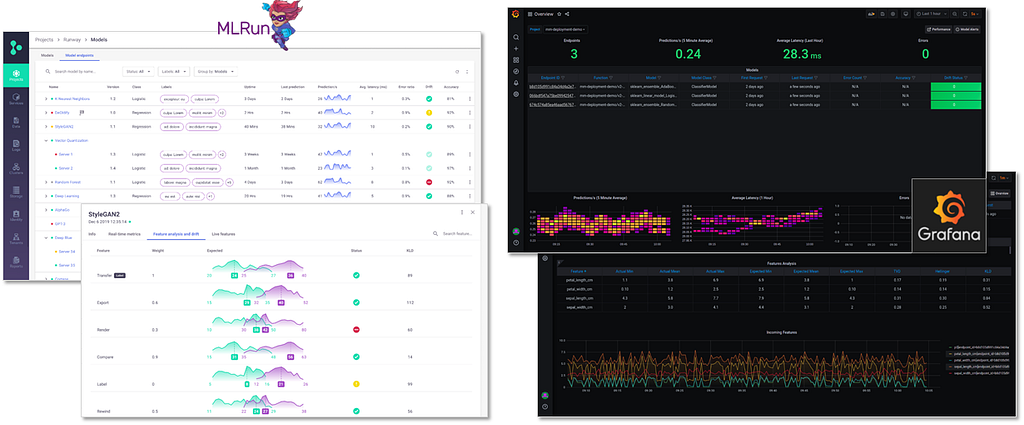
Task: Open the Status: All filter dropdown
Action: click(138, 71)
